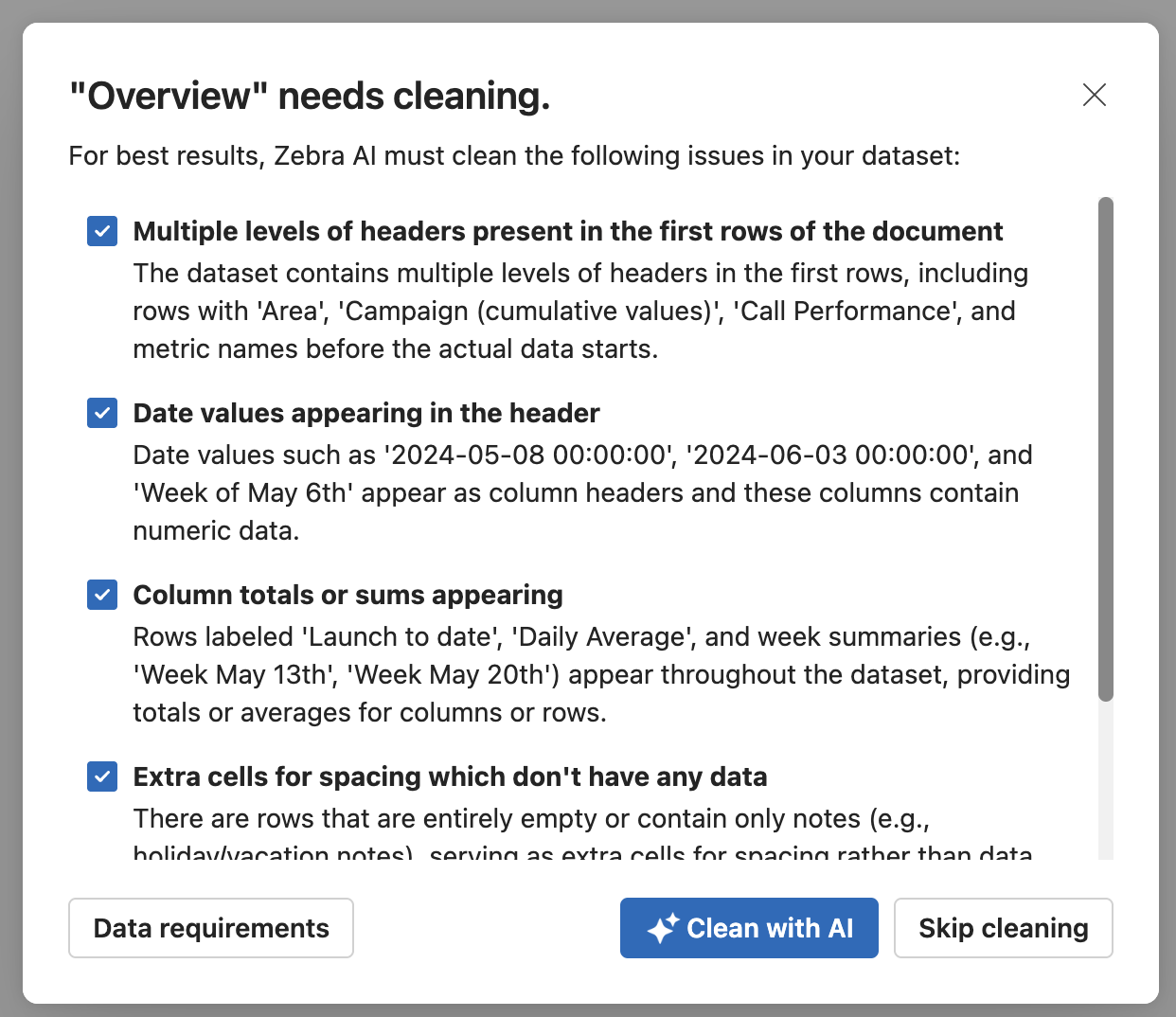Click the "Column totals or sums appearing" heading

click(x=347, y=595)
